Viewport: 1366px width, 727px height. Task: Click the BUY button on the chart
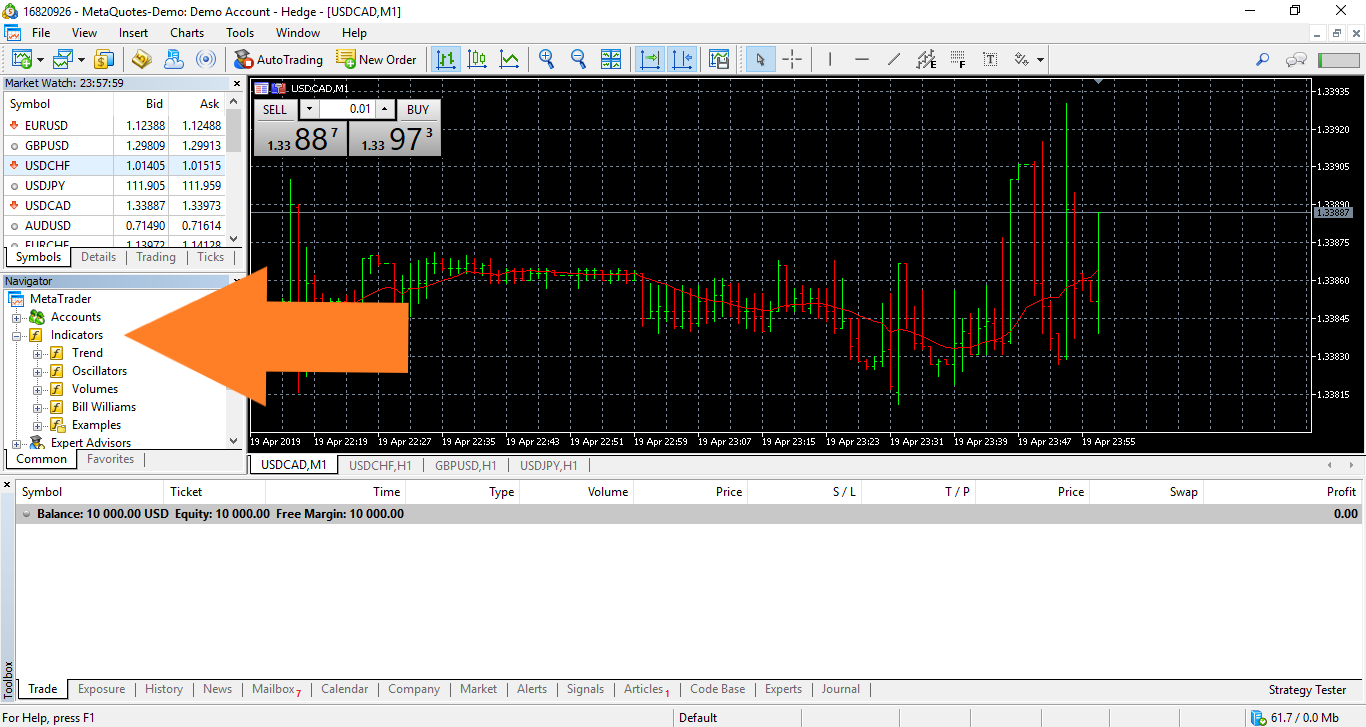[x=418, y=109]
